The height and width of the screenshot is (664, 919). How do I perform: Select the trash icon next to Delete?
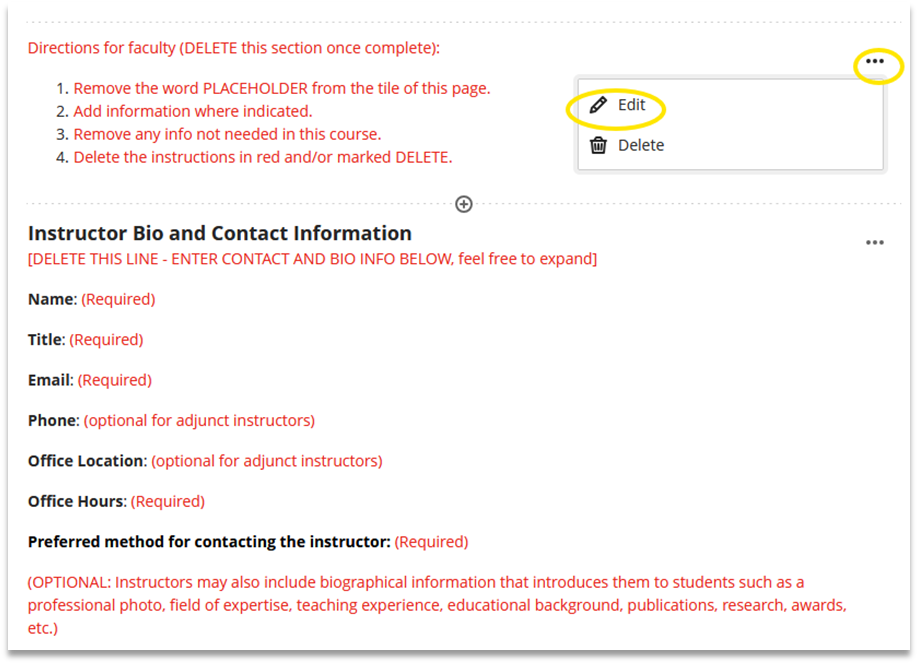pyautogui.click(x=598, y=144)
